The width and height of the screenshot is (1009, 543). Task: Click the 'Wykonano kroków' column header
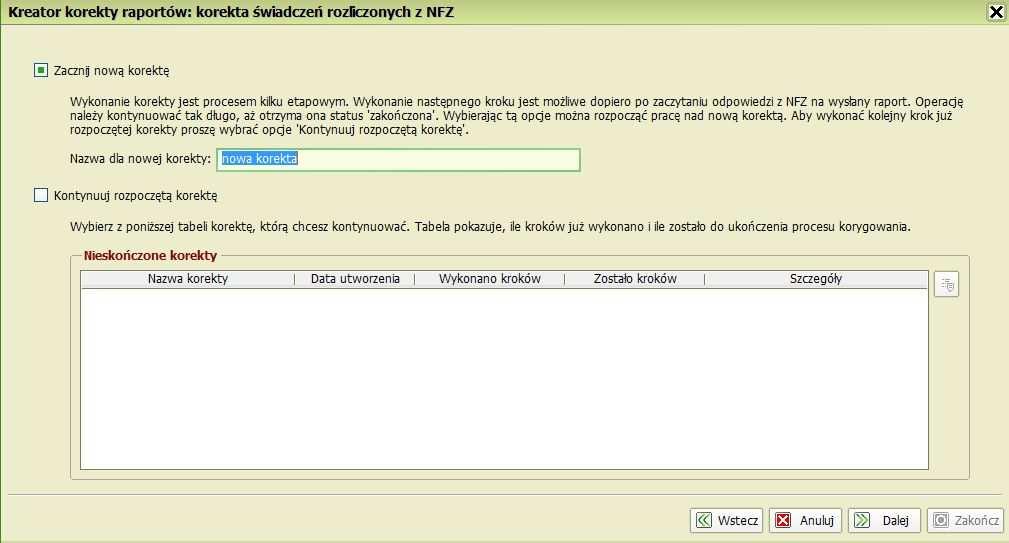(x=490, y=279)
